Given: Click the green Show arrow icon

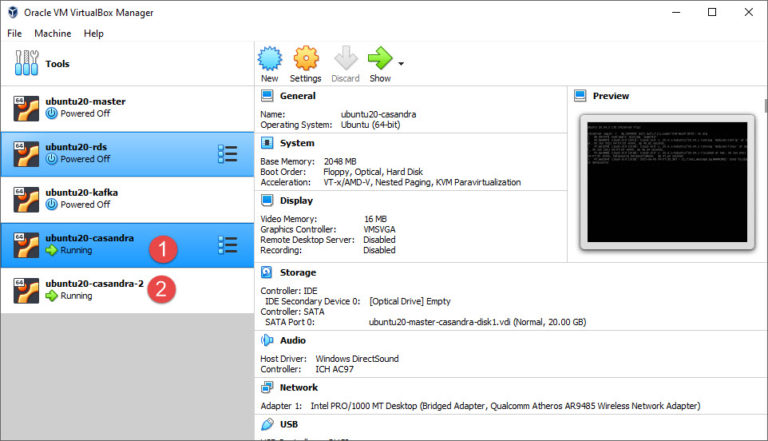Looking at the screenshot, I should click(380, 60).
